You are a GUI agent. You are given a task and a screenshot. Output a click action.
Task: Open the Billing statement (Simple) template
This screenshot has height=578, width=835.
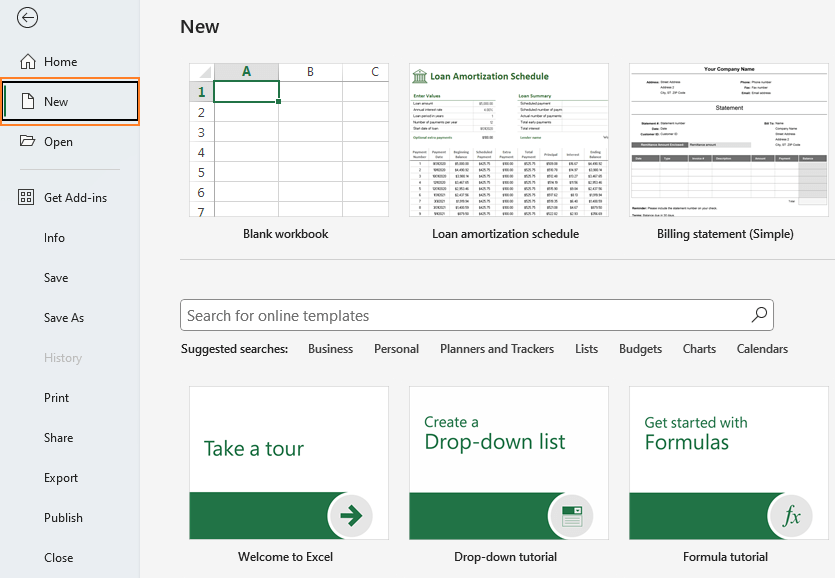click(x=728, y=140)
